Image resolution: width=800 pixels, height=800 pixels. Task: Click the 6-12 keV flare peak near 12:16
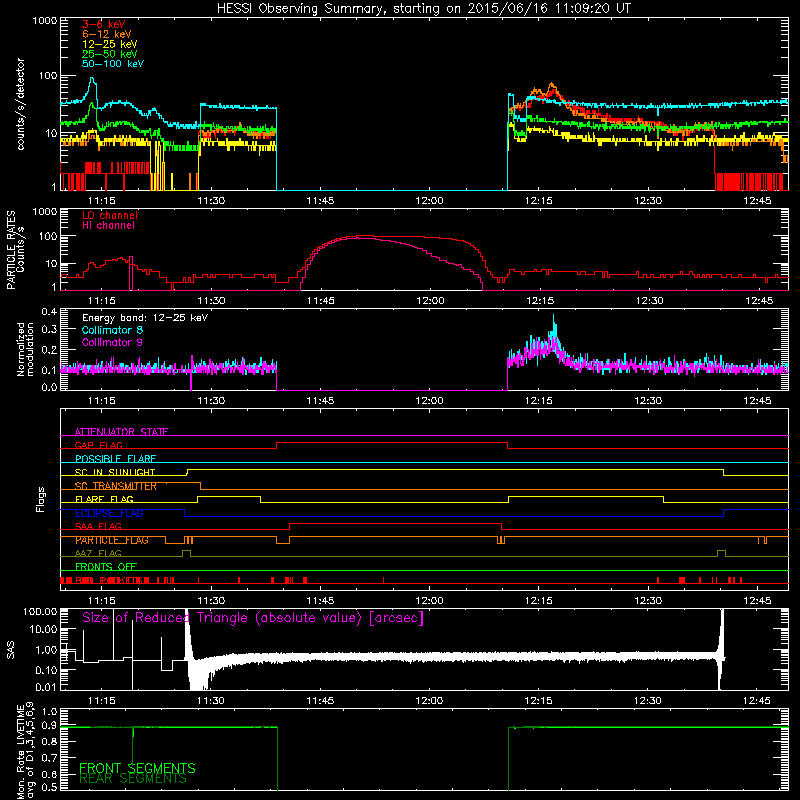[552, 85]
